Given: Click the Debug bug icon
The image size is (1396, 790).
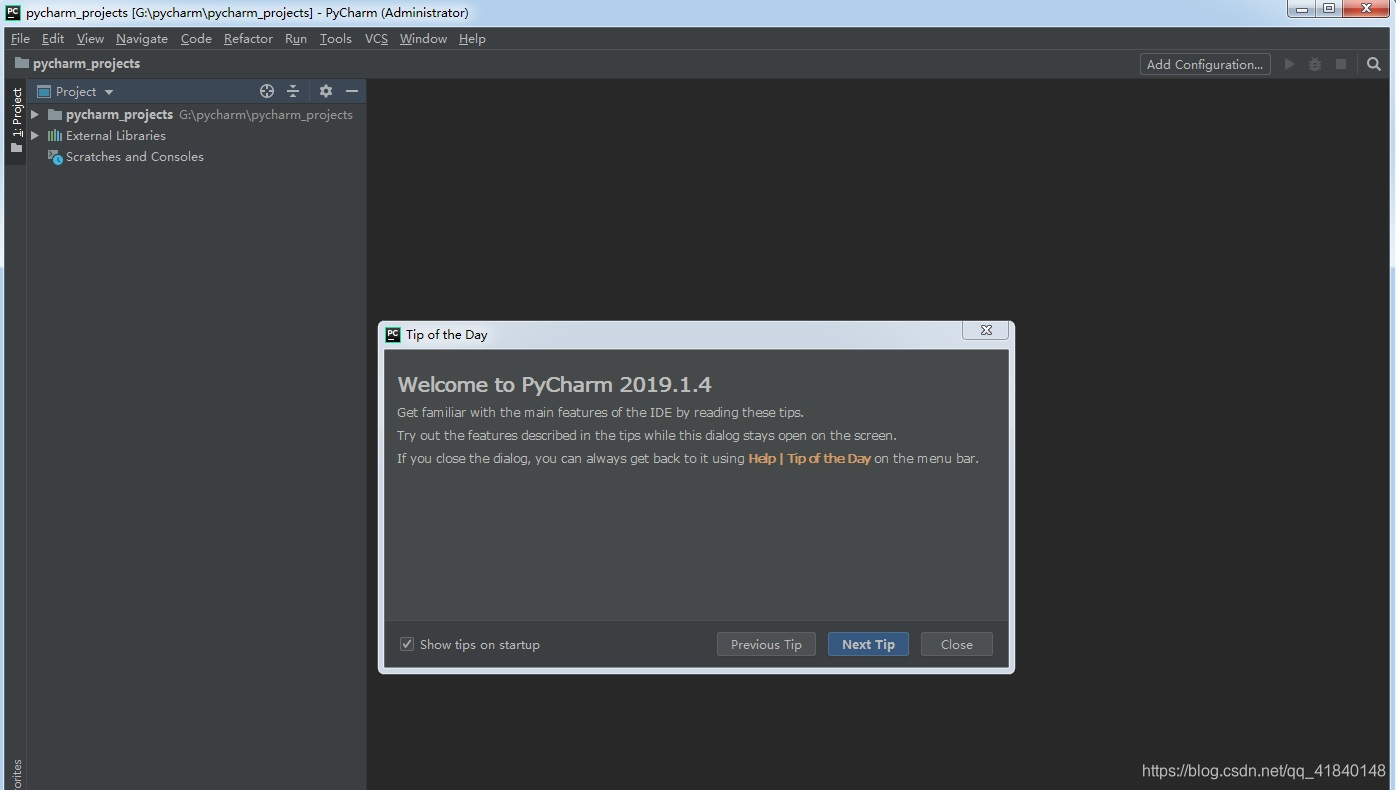Looking at the screenshot, I should click(x=1315, y=64).
